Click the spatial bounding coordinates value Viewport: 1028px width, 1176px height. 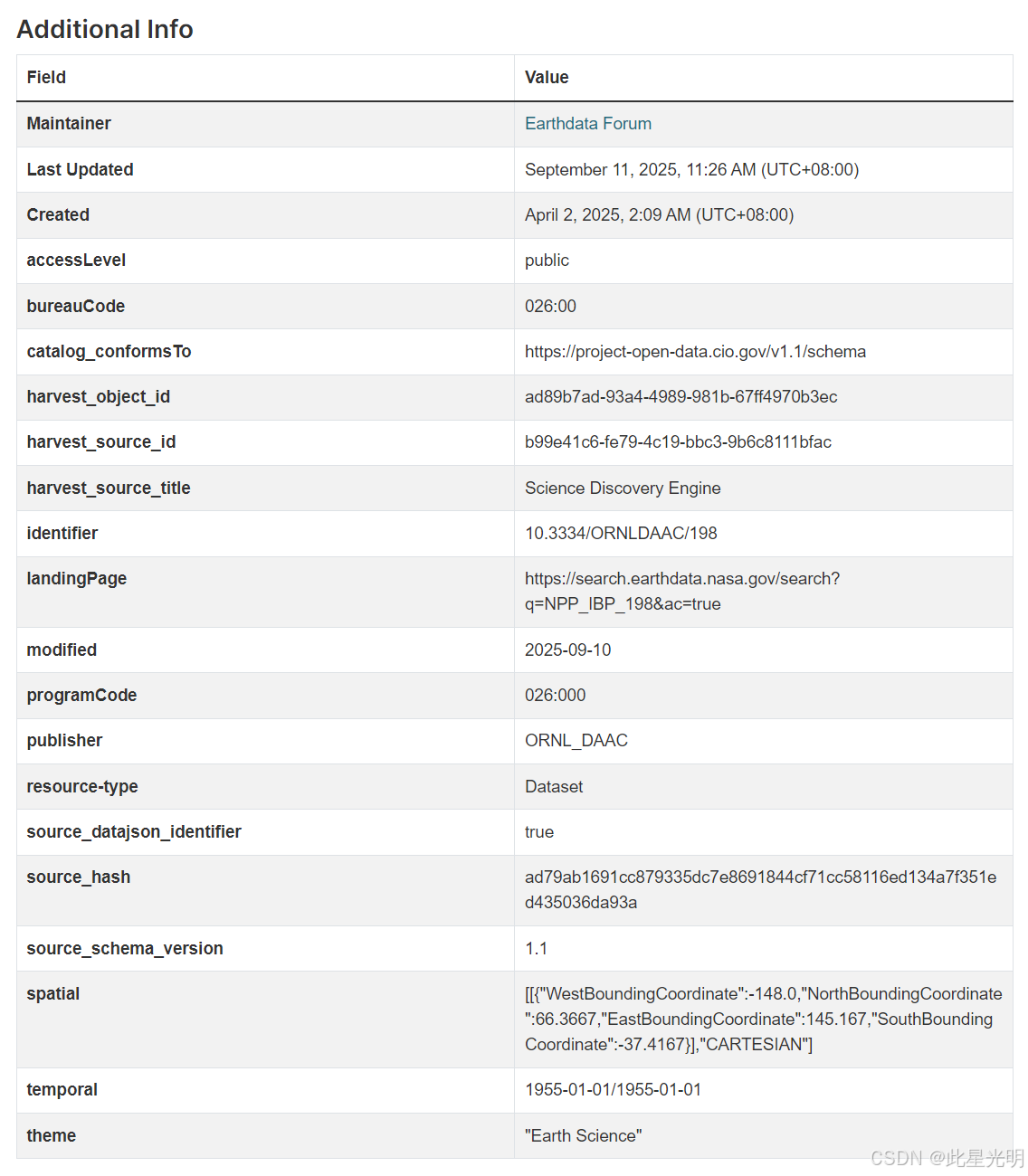tap(763, 1019)
